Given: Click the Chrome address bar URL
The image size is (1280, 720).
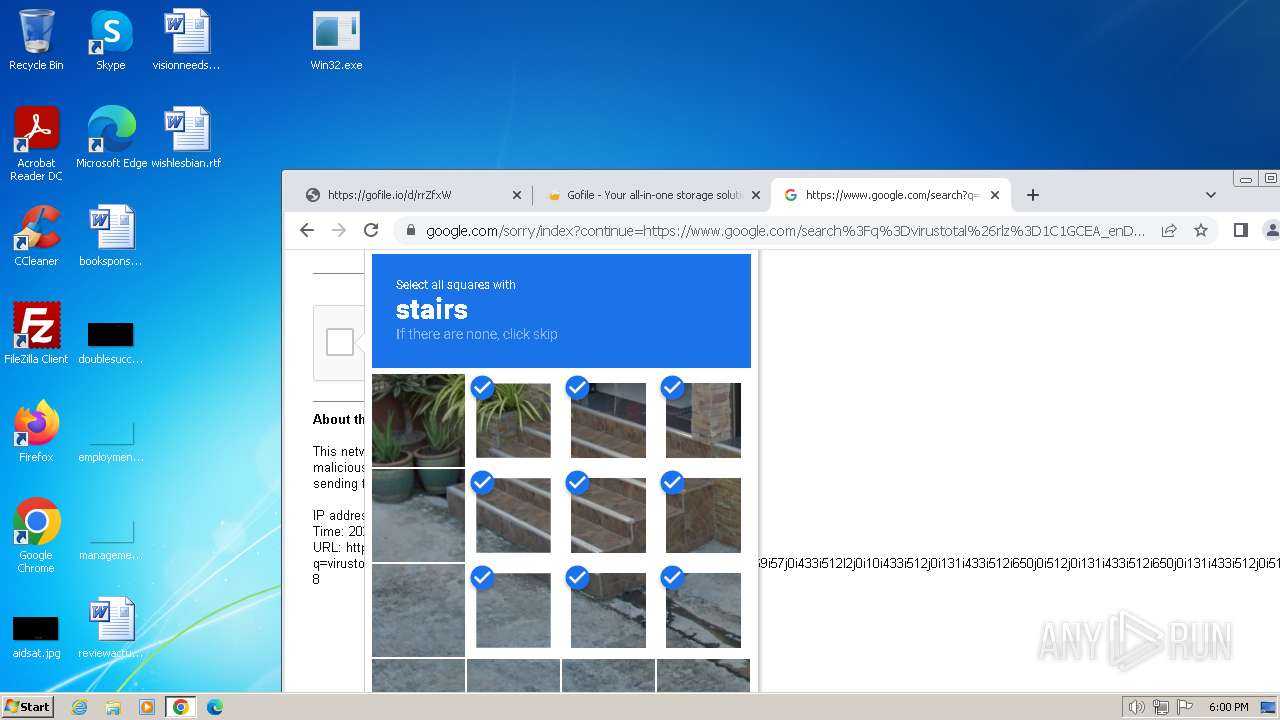Looking at the screenshot, I should [785, 231].
